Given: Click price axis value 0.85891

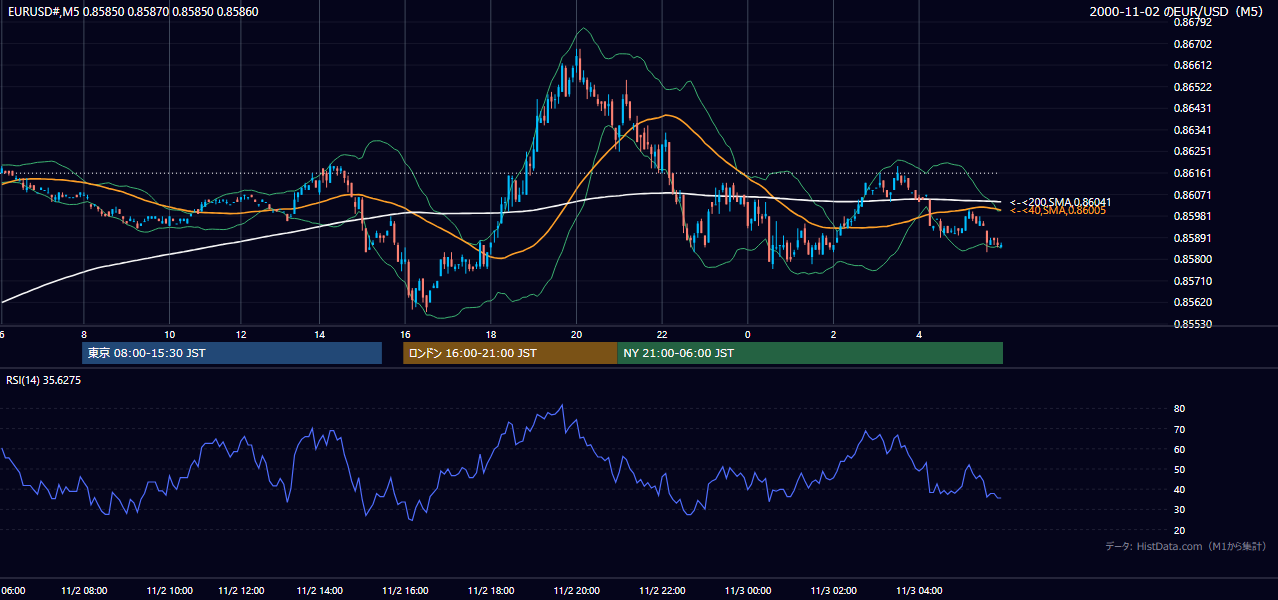Looking at the screenshot, I should point(1192,238).
